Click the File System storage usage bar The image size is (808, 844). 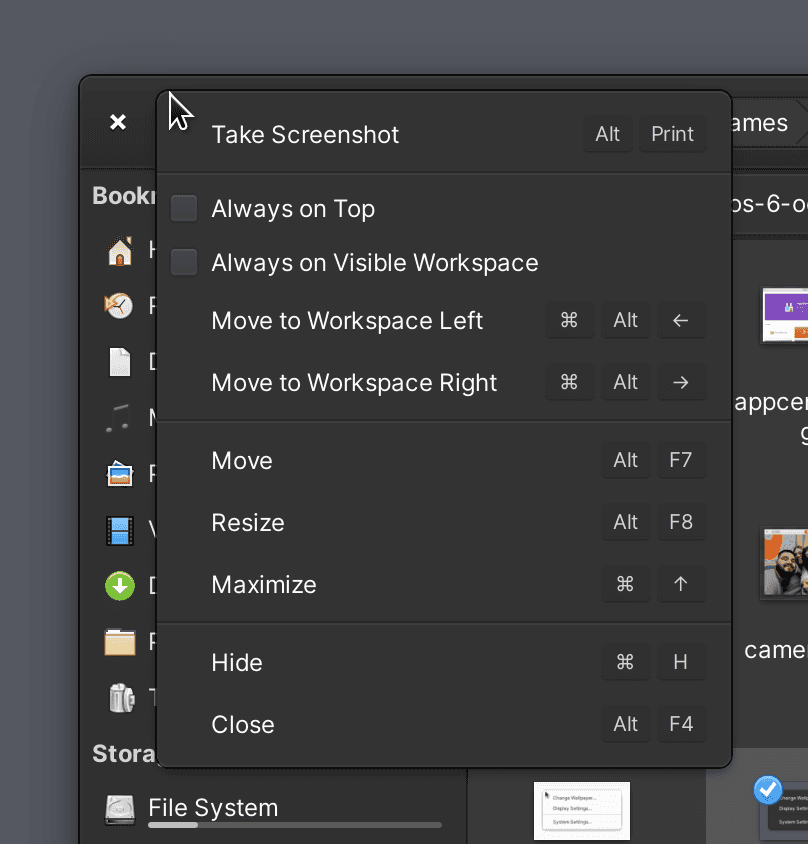tap(294, 825)
